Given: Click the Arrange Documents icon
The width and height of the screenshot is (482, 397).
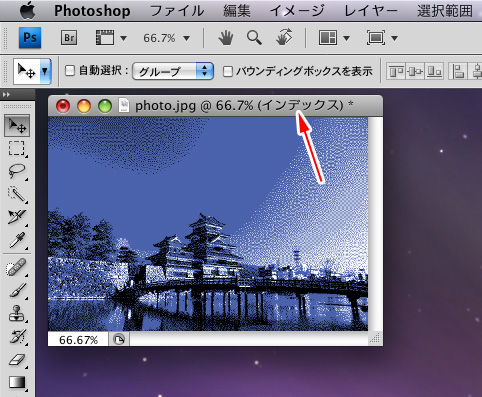Looking at the screenshot, I should click(x=328, y=38).
